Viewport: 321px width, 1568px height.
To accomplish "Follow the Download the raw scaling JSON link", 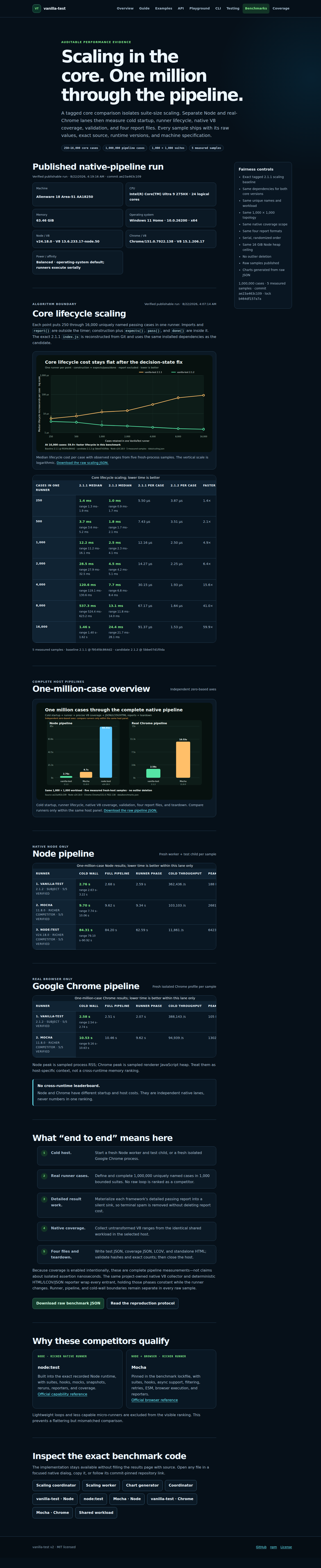I will 83,463.
